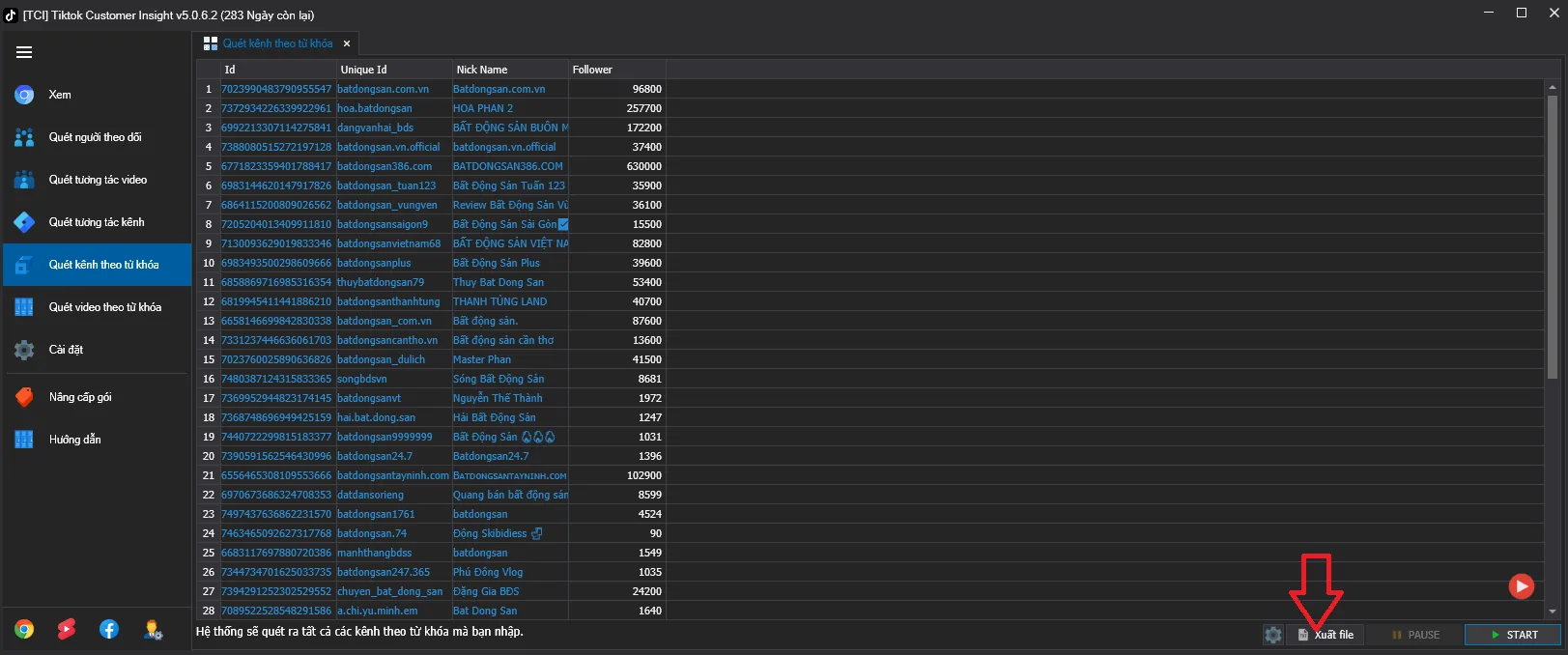Click the vertical scrollbar thumb of the table
Viewport: 1568px width, 655px height.
(1553, 237)
